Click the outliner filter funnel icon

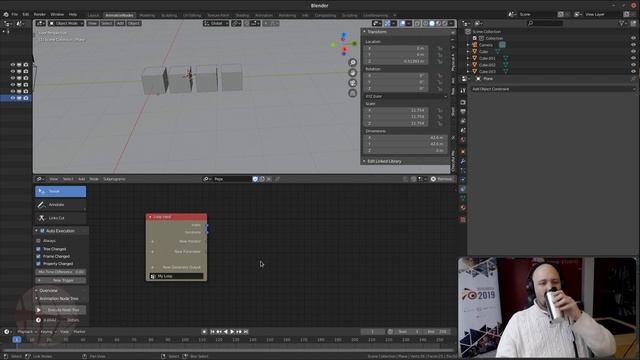coord(622,24)
